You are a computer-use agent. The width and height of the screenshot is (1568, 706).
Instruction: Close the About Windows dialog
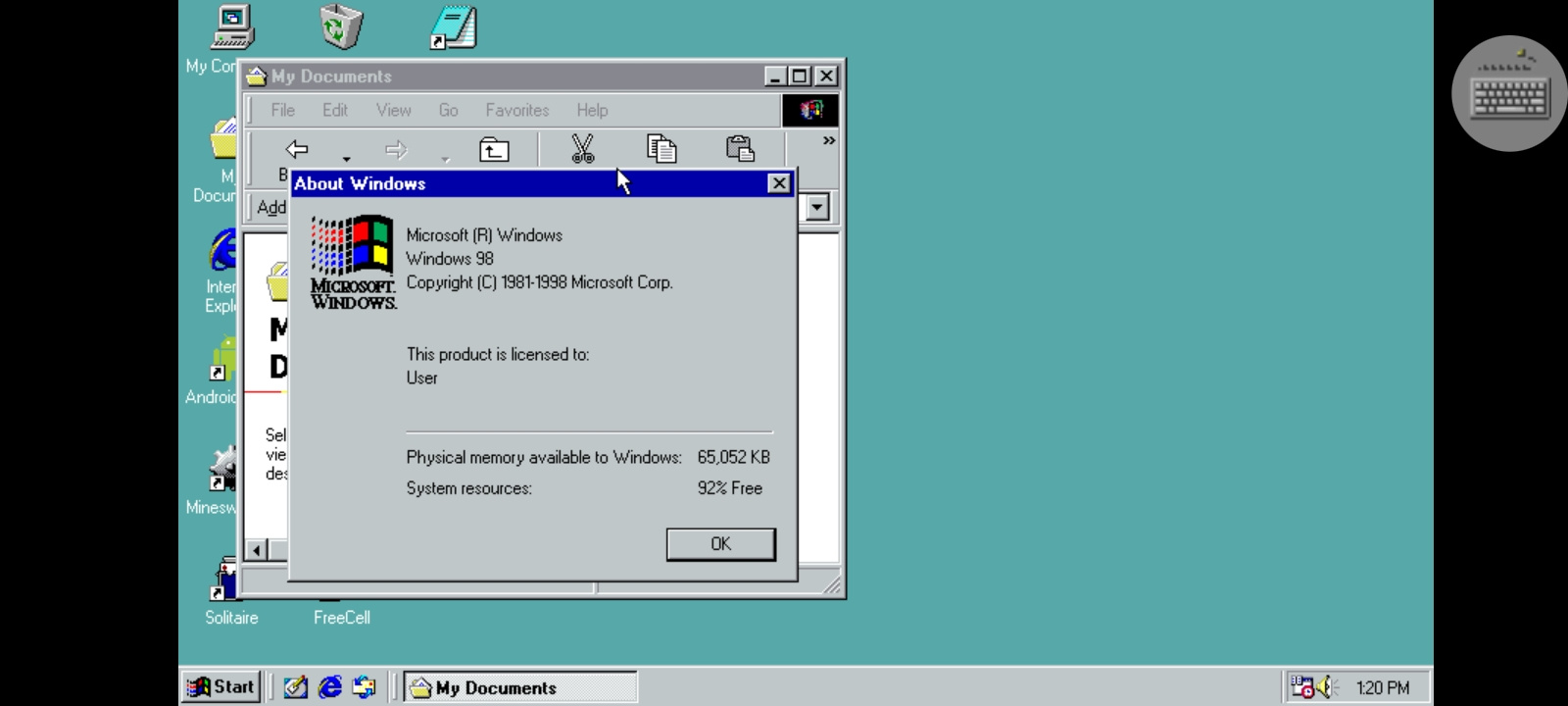point(779,183)
